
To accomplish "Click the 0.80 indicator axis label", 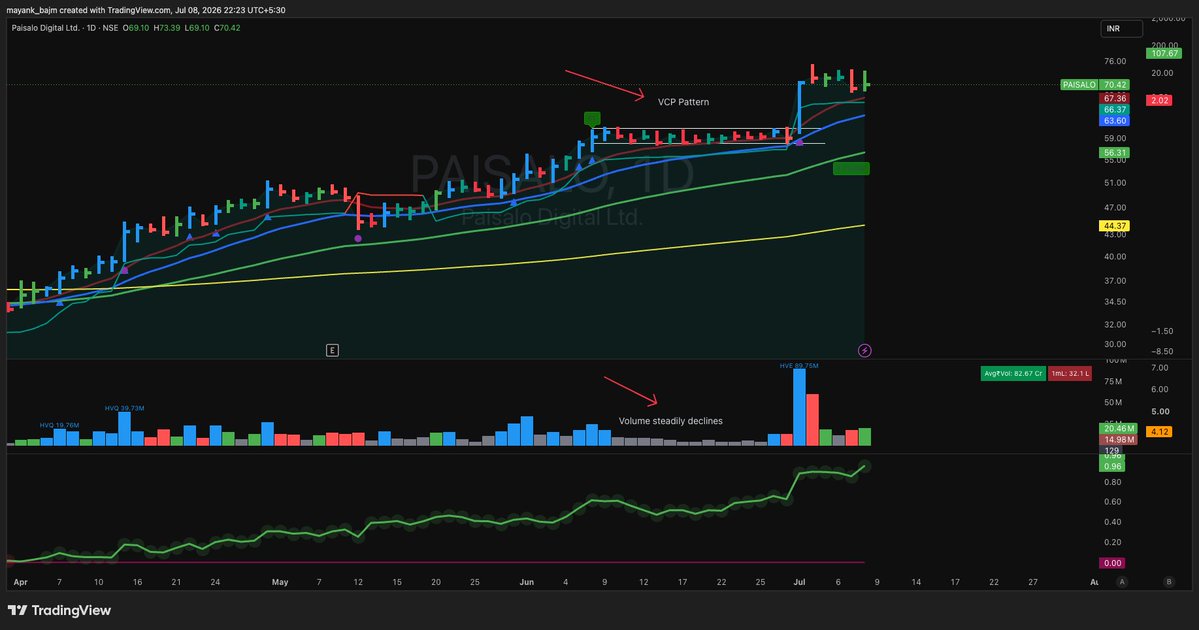I will 1113,482.
